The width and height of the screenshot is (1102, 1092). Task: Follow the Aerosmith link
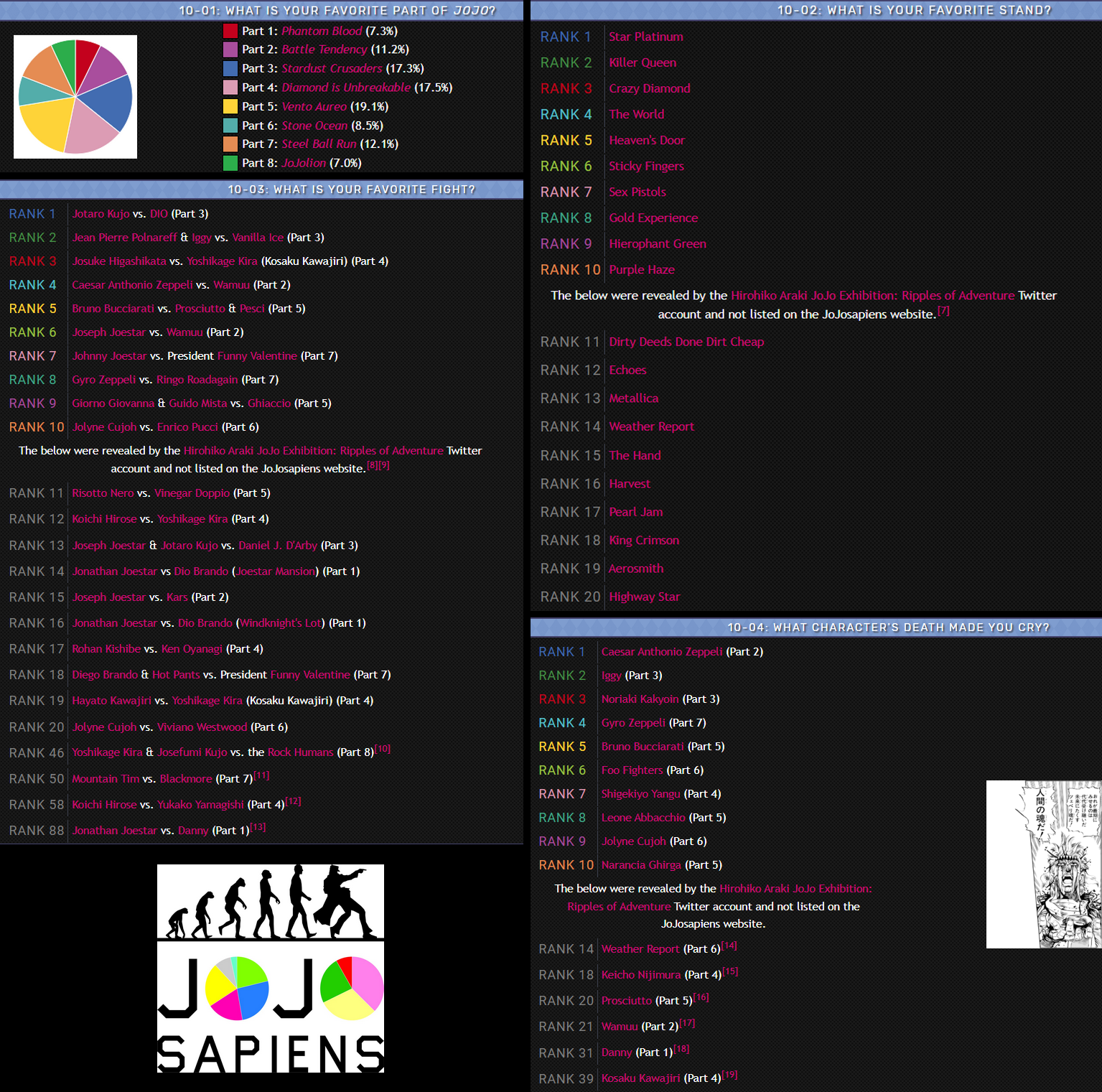tap(636, 568)
